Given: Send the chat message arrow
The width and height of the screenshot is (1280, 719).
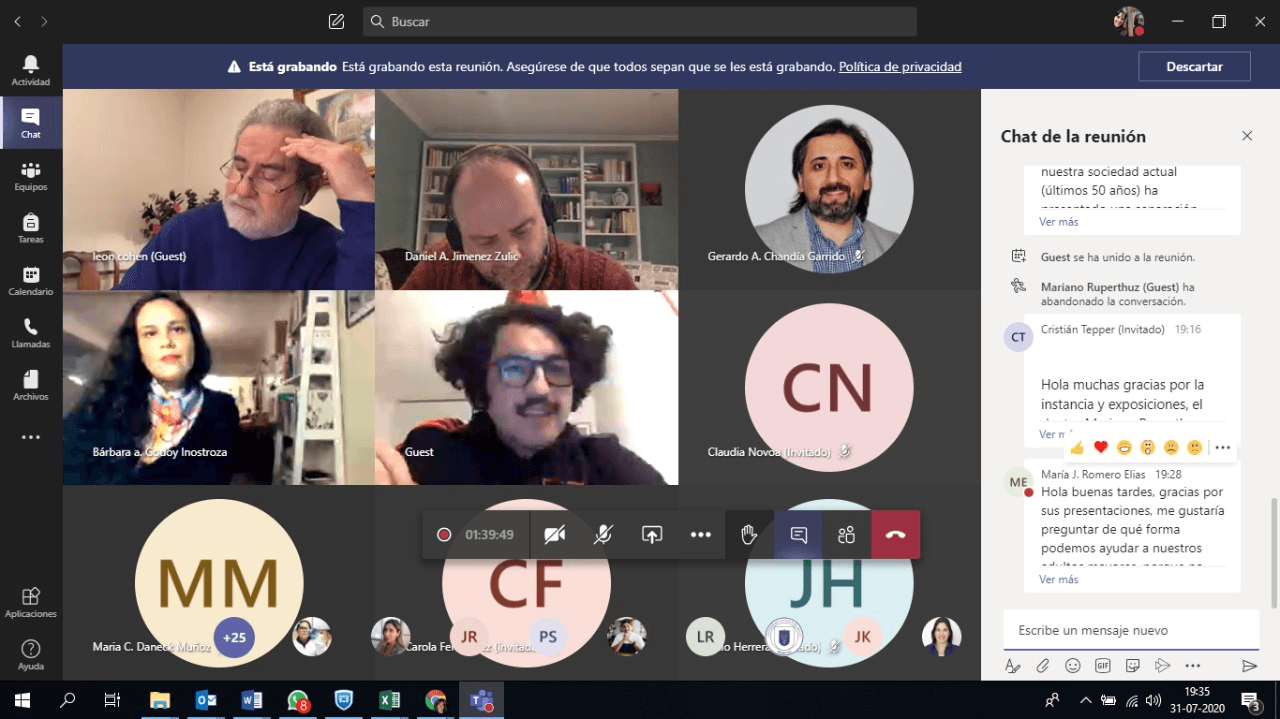Looking at the screenshot, I should coord(1249,665).
